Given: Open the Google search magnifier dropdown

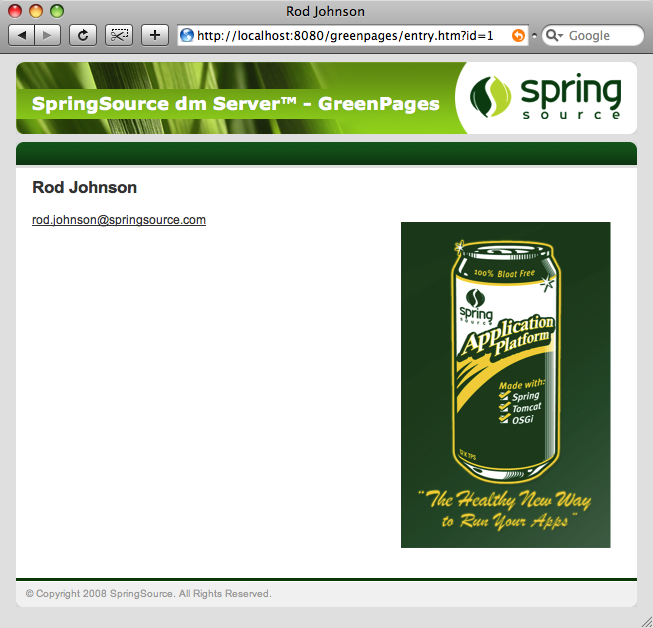Looking at the screenshot, I should point(554,35).
